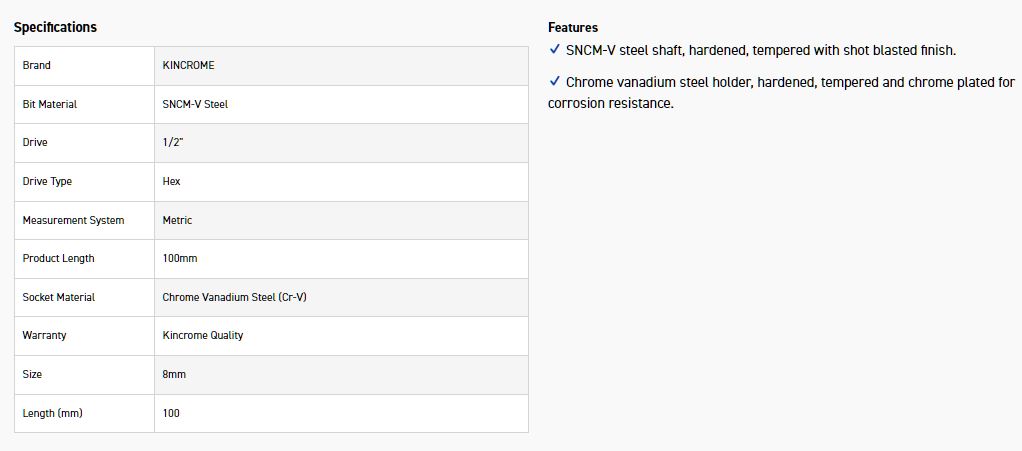
Task: Click the Kincrome Quality warranty value
Action: (x=203, y=335)
